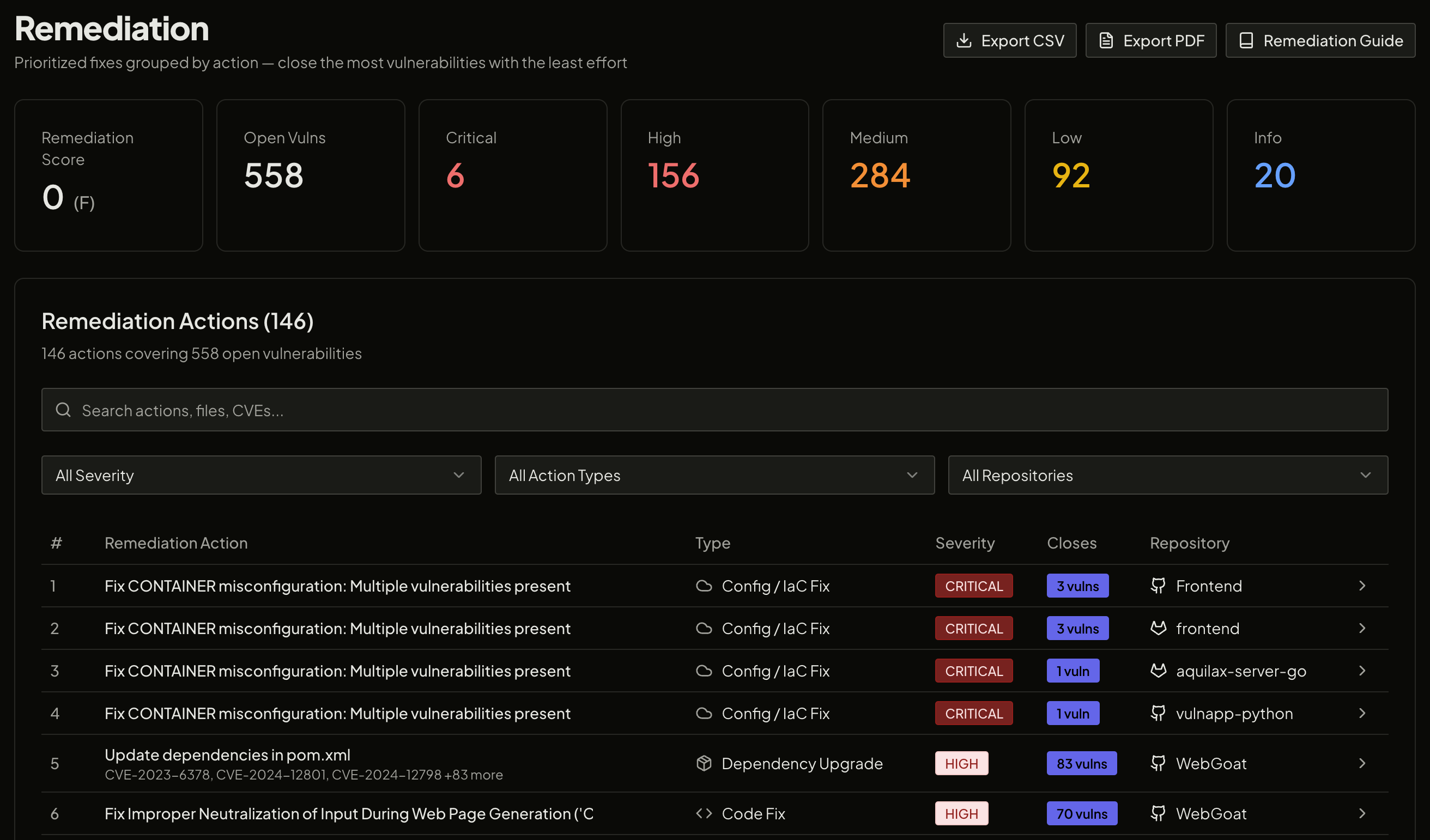Click the GitLab icon next to aquilax-server-go
Image resolution: width=1430 pixels, height=840 pixels.
[x=1158, y=671]
